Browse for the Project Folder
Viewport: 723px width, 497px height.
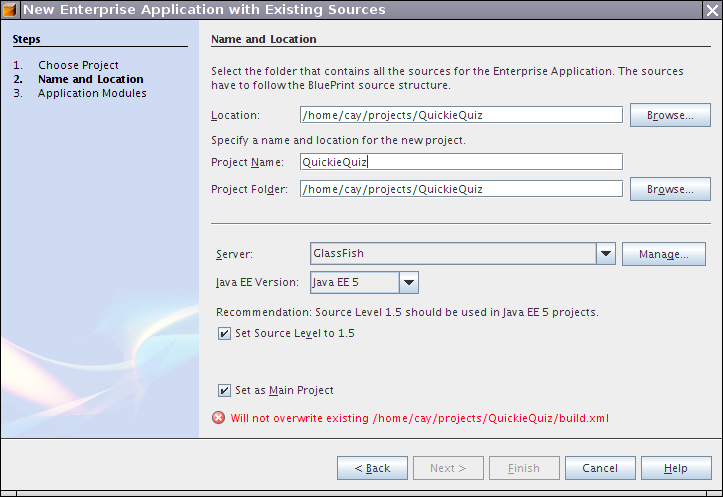(x=670, y=189)
